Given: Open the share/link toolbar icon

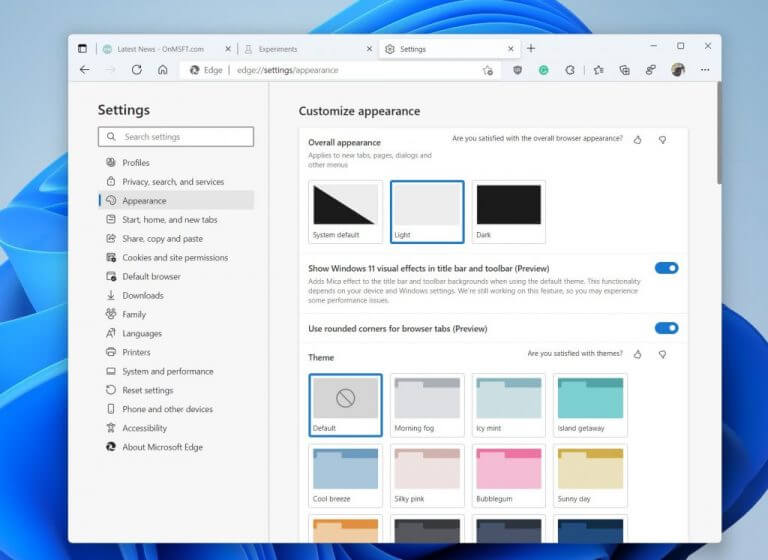Looking at the screenshot, I should [x=650, y=70].
